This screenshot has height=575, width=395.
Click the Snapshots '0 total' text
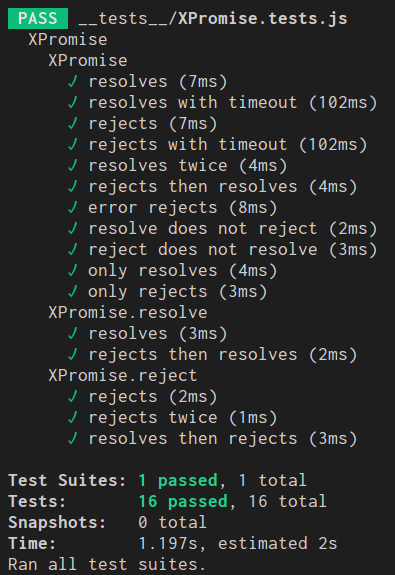coord(172,523)
